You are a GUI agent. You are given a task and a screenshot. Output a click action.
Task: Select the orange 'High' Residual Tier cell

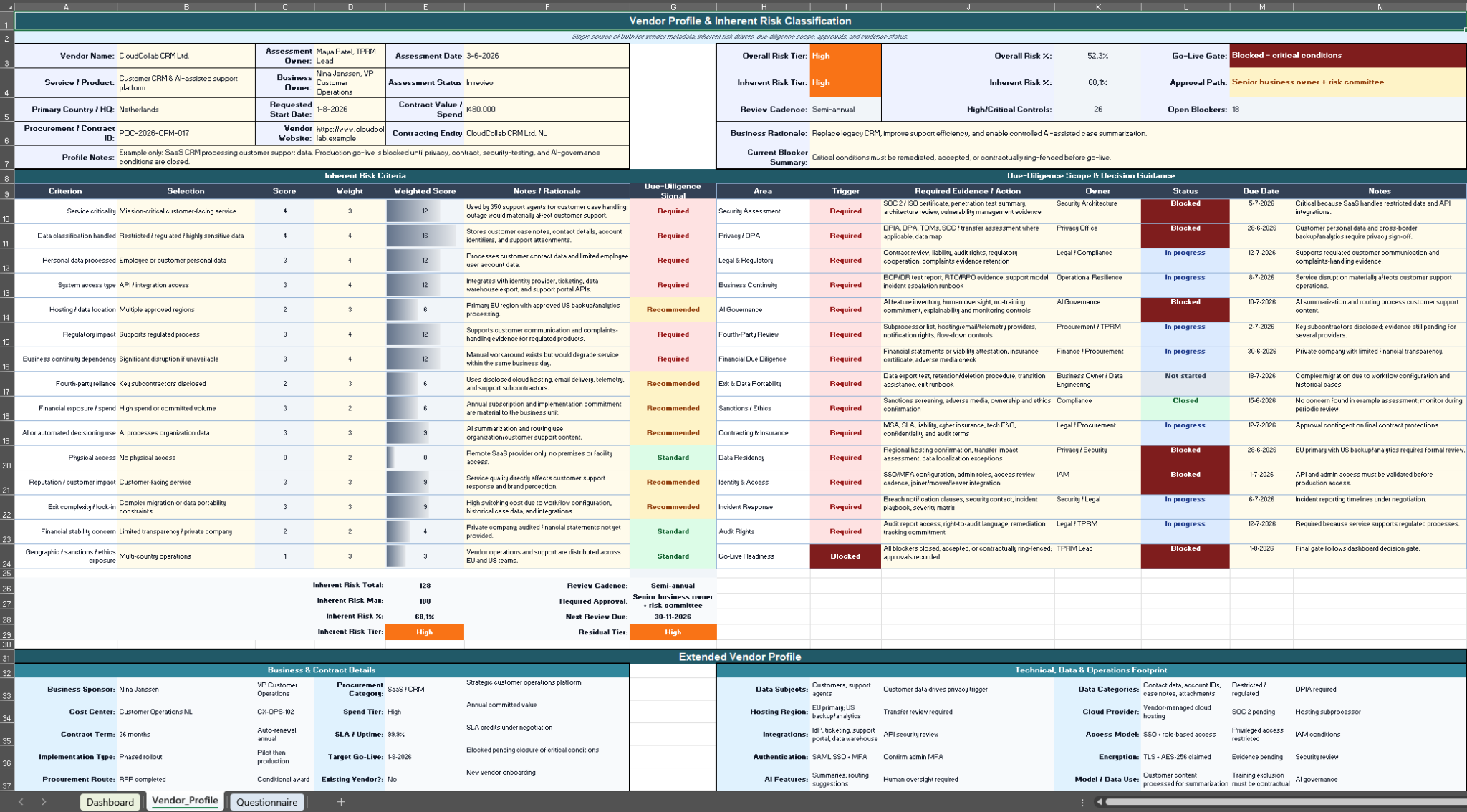point(673,632)
